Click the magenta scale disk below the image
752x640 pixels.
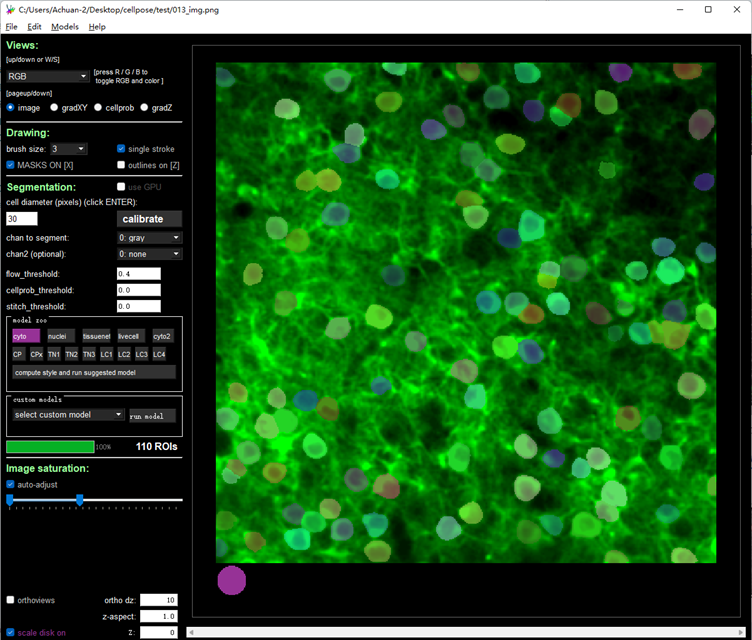pyautogui.click(x=232, y=580)
